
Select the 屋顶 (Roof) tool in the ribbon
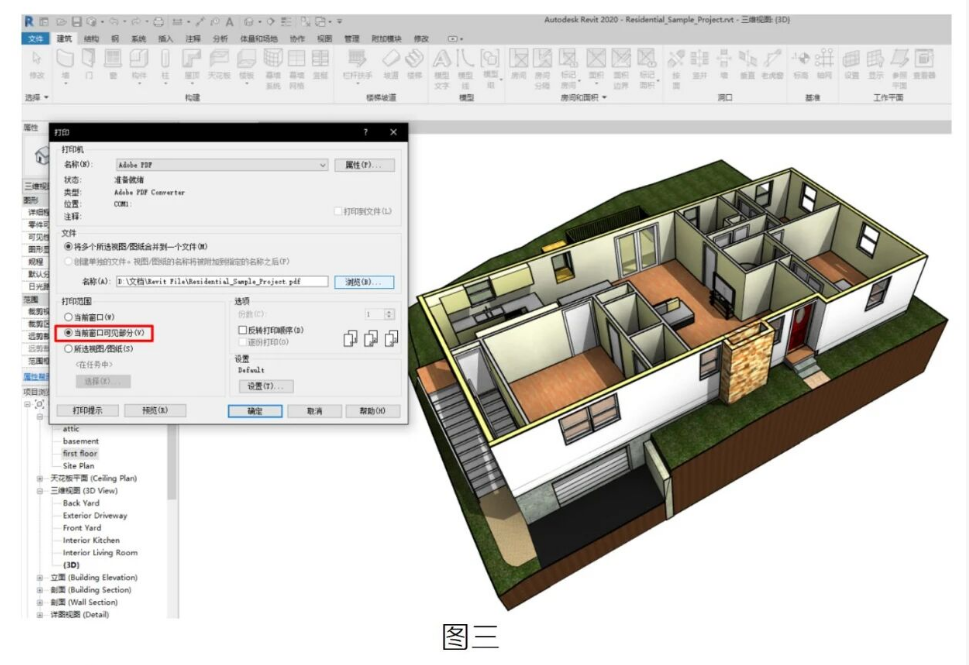192,64
